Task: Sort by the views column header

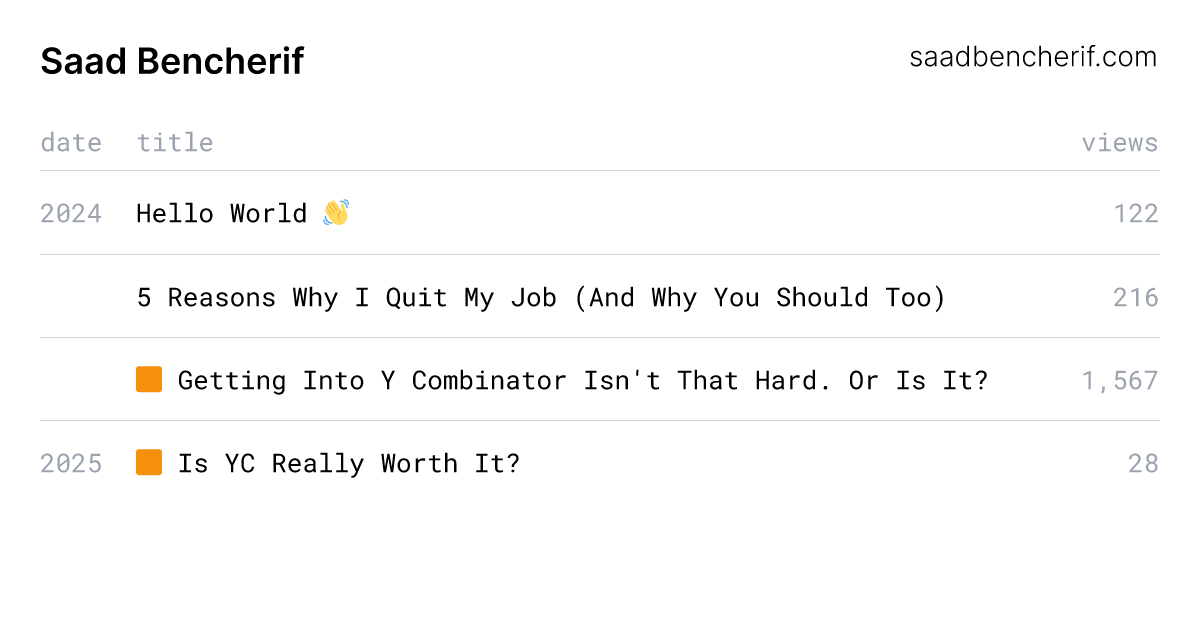Action: point(1119,143)
